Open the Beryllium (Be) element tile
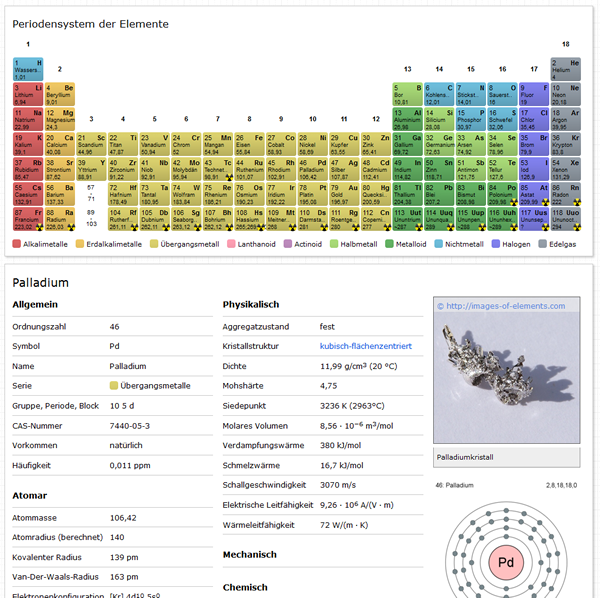This screenshot has width=600, height=598. [60, 94]
